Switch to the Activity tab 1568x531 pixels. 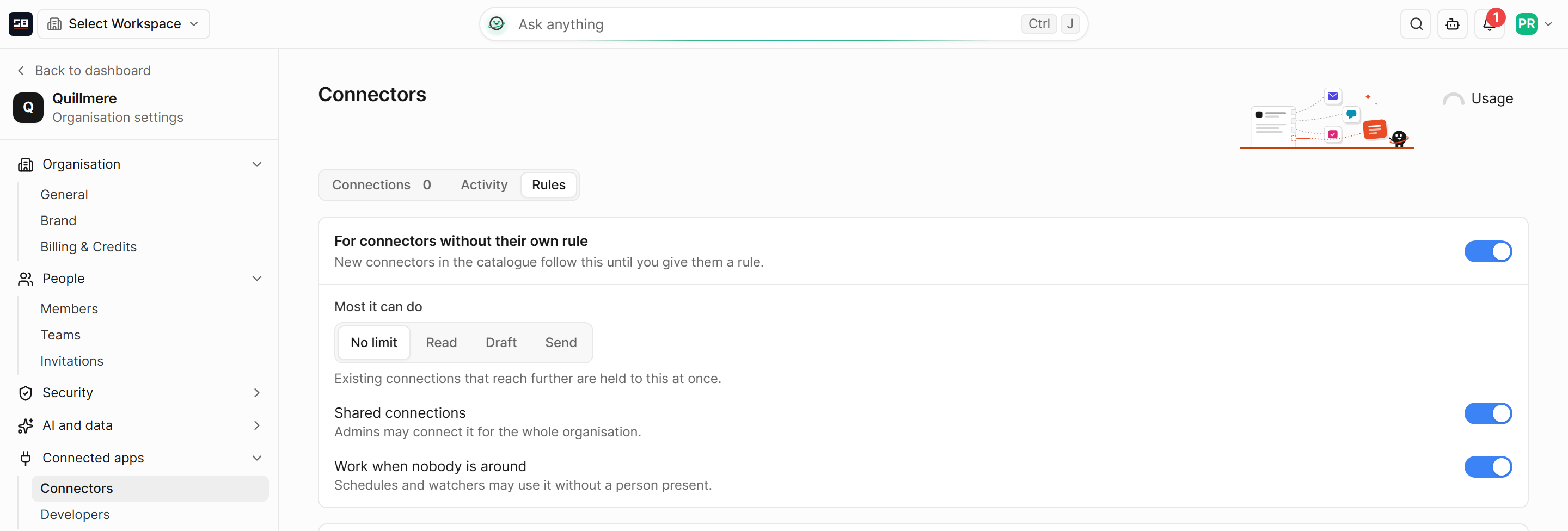(x=484, y=185)
